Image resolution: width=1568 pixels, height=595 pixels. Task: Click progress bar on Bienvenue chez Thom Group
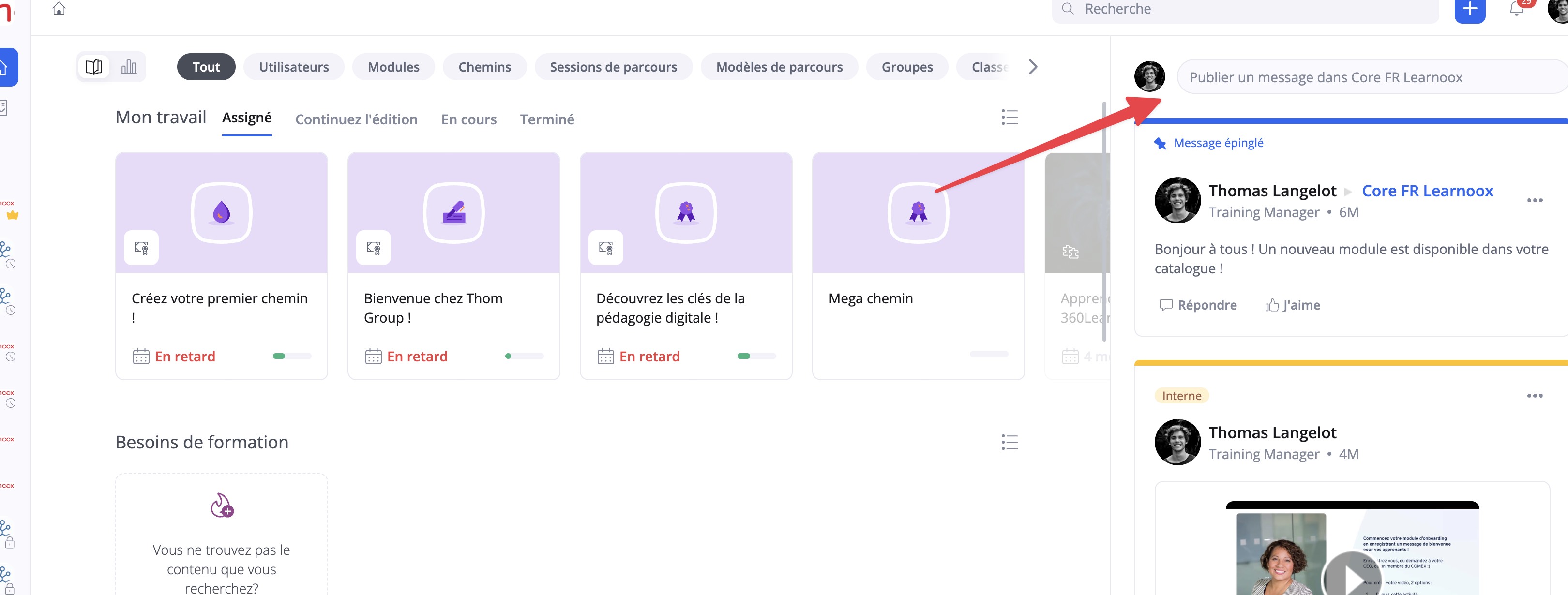click(x=525, y=356)
